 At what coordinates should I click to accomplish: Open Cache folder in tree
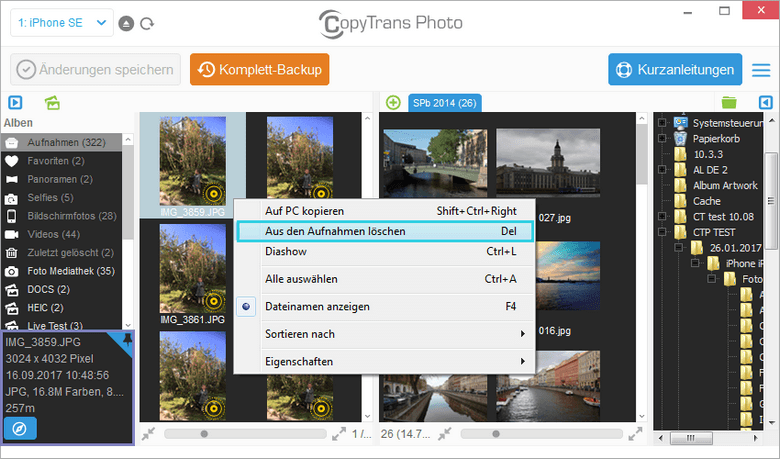coord(706,201)
